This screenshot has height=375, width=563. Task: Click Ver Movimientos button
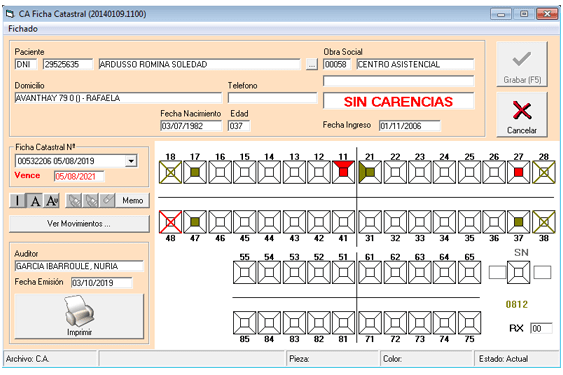[x=79, y=224]
